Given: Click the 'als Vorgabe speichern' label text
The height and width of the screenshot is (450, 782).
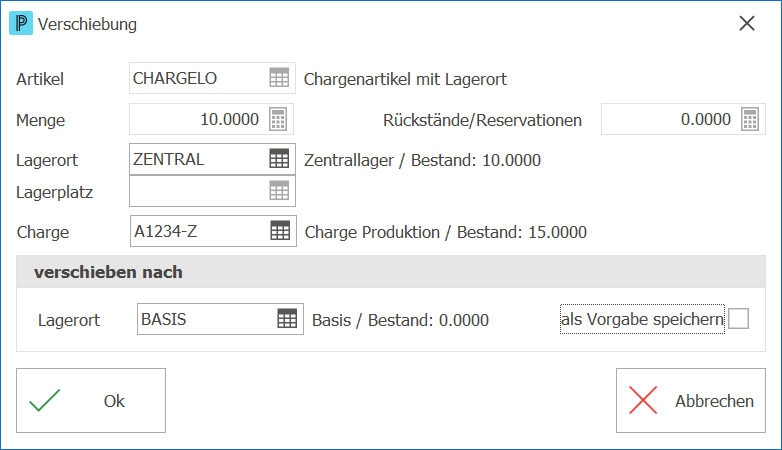Looking at the screenshot, I should (x=642, y=319).
